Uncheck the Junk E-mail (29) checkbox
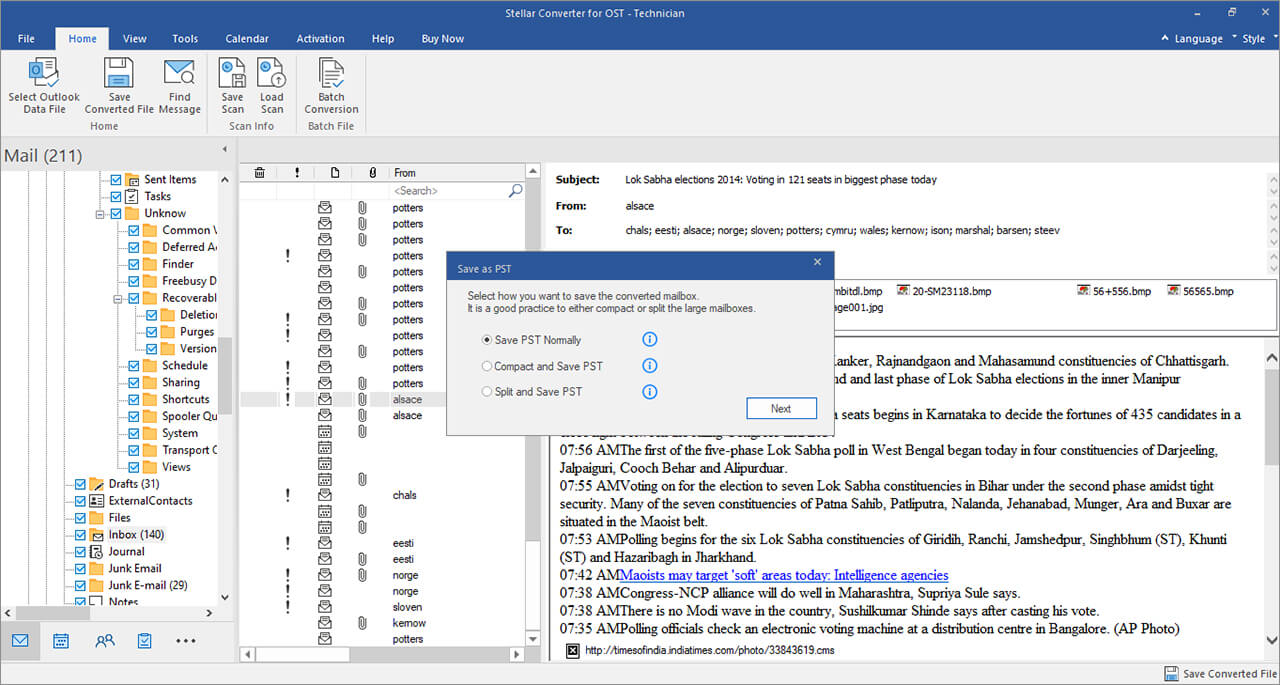This screenshot has height=685, width=1280. [80, 586]
